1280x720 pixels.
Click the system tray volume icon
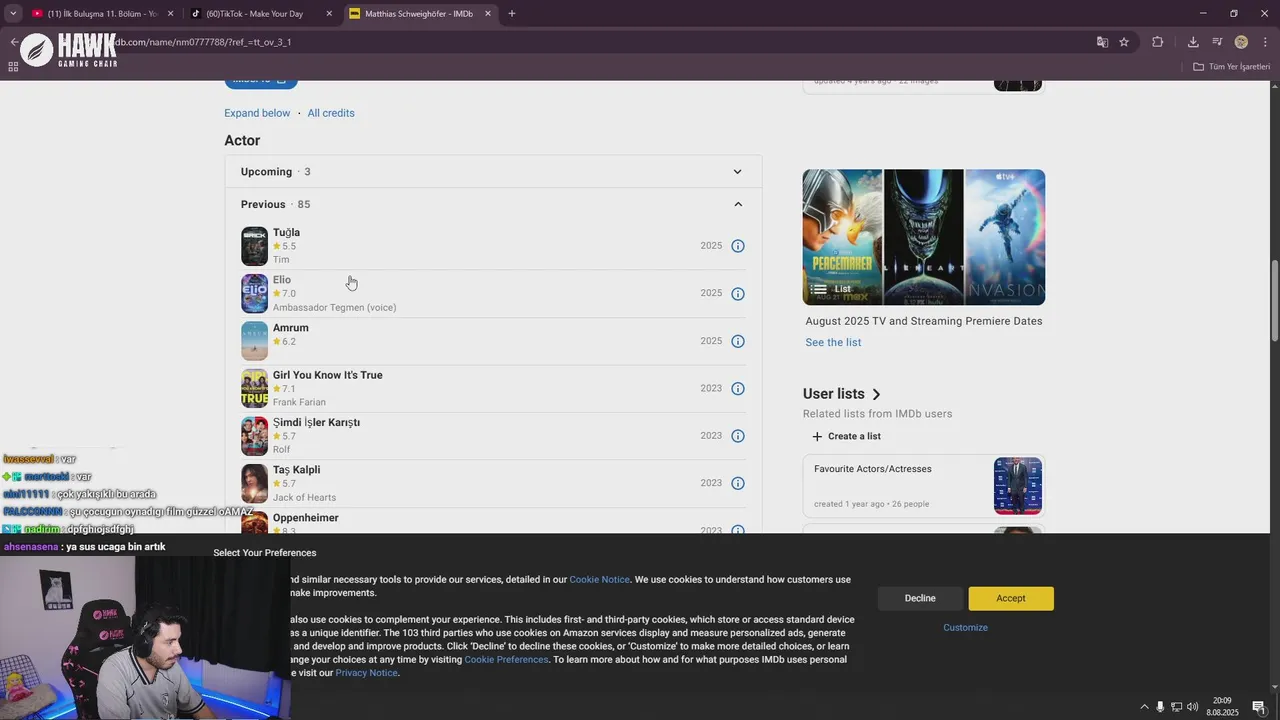[x=1192, y=707]
